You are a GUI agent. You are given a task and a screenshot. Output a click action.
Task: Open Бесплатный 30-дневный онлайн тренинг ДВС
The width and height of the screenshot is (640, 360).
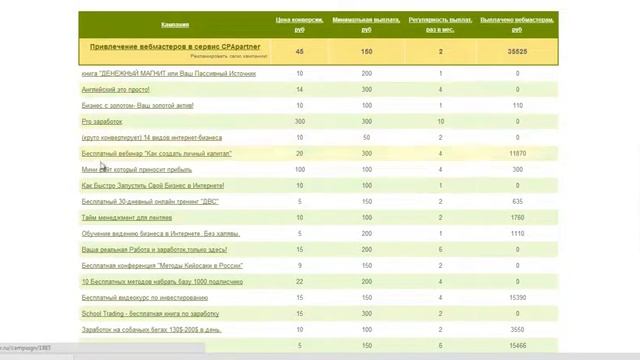click(x=150, y=202)
